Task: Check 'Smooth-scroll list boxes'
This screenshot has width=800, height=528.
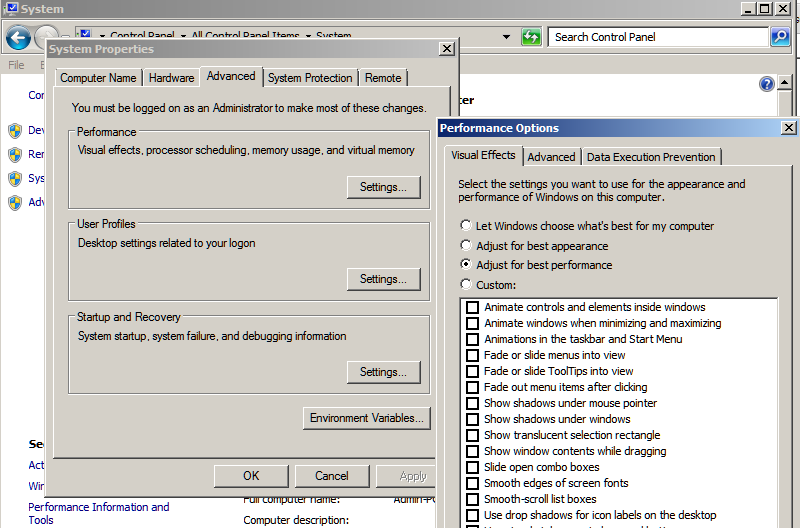Action: (x=472, y=499)
